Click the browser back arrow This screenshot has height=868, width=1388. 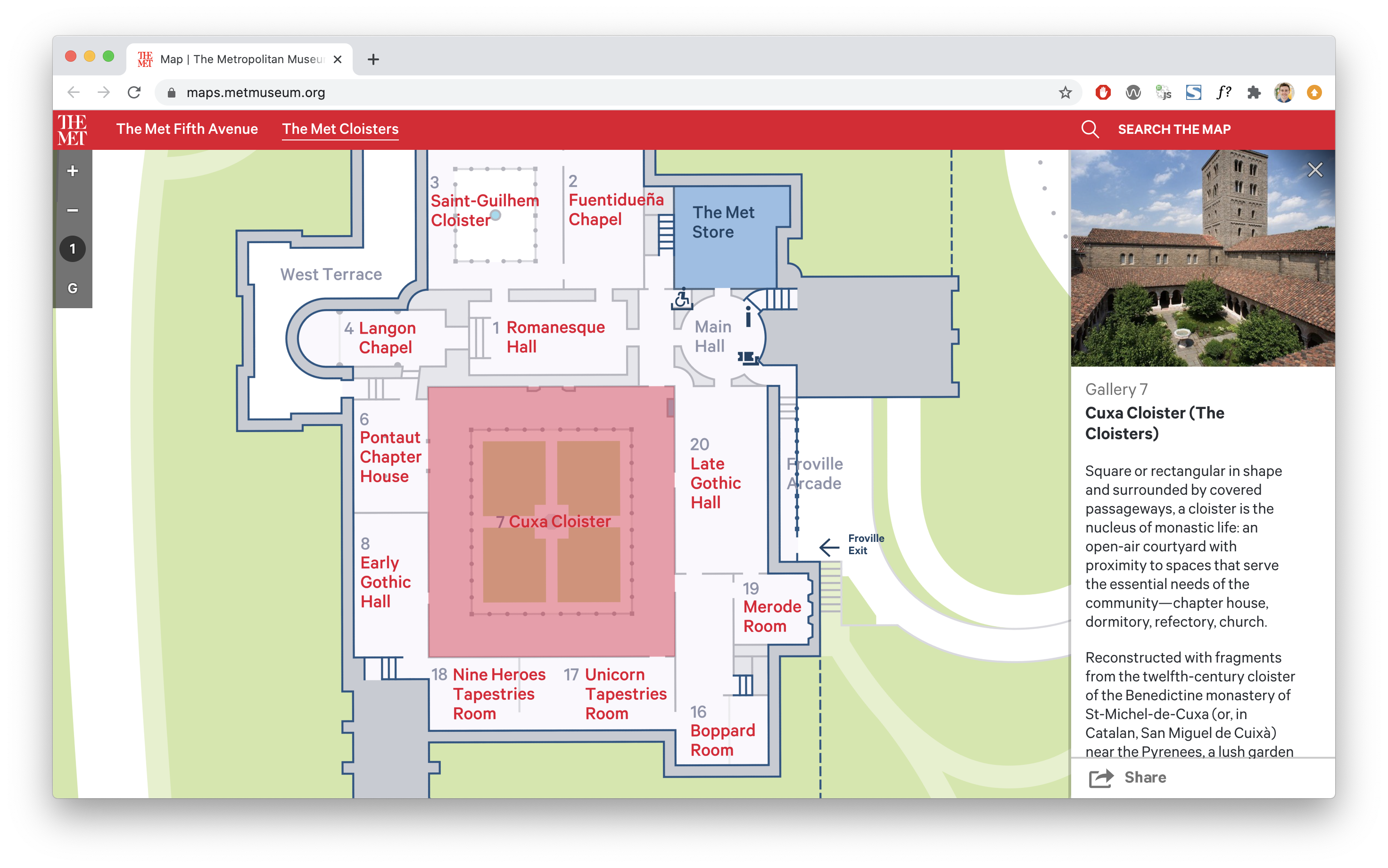73,92
